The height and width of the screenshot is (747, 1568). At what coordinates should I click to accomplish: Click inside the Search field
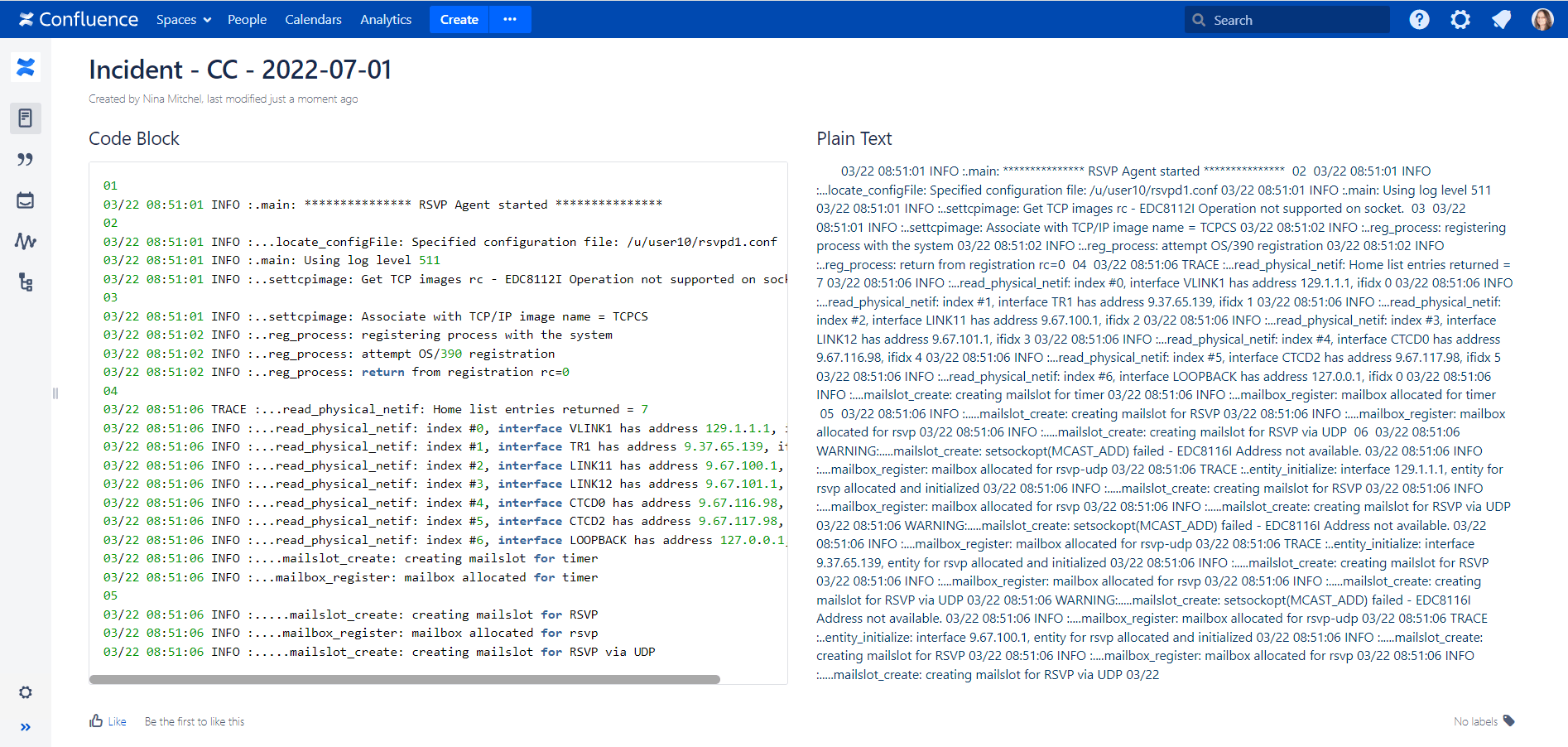1287,19
